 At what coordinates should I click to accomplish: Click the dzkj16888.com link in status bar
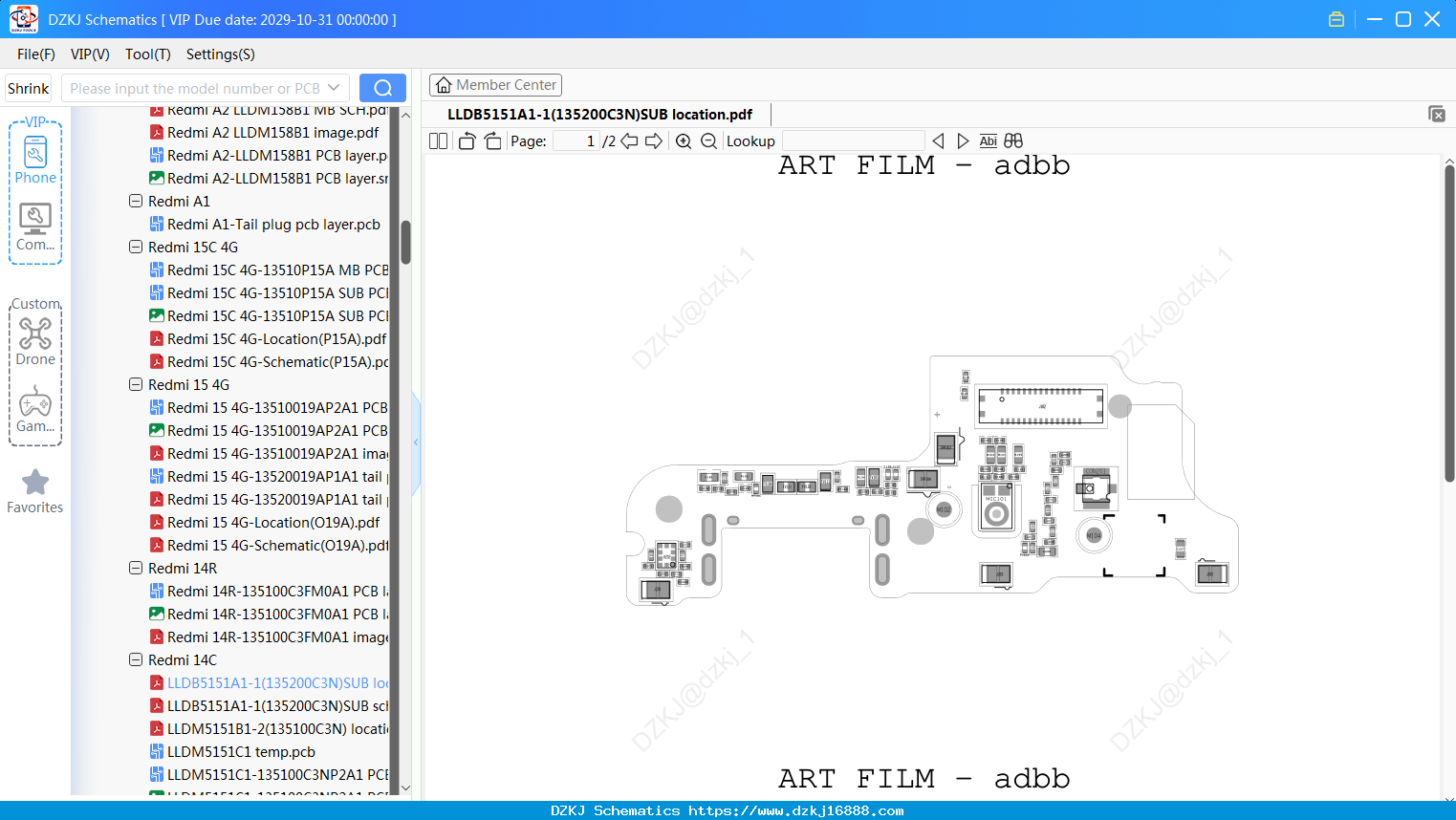tap(795, 810)
